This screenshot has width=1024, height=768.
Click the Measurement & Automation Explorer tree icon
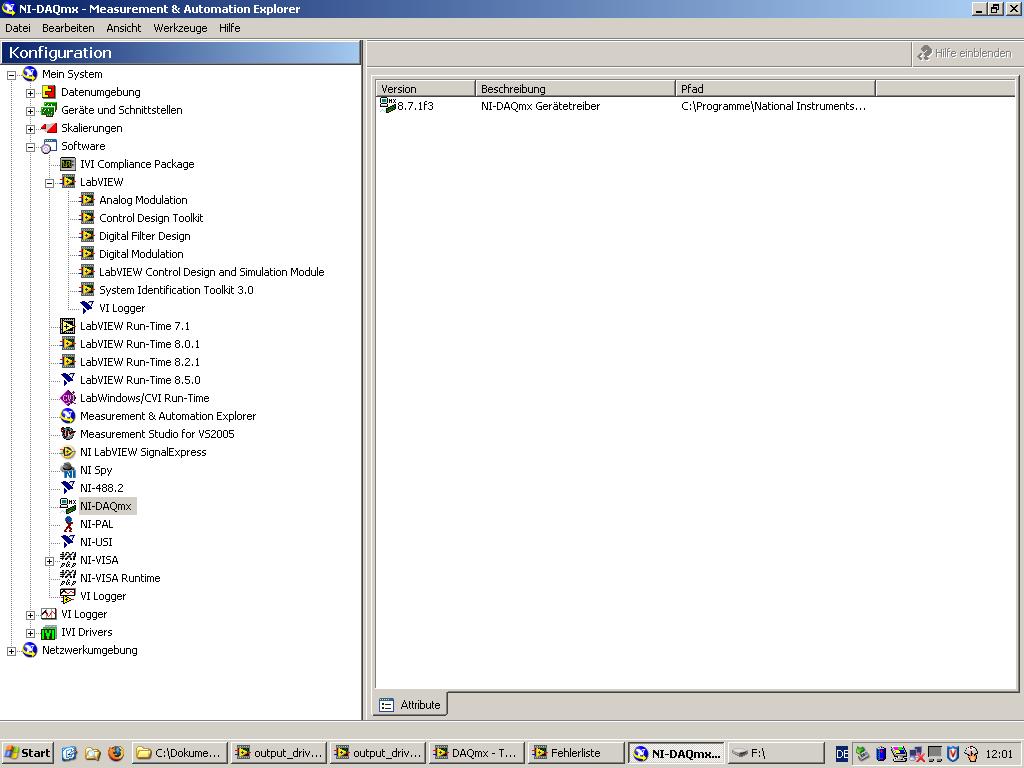coord(68,416)
